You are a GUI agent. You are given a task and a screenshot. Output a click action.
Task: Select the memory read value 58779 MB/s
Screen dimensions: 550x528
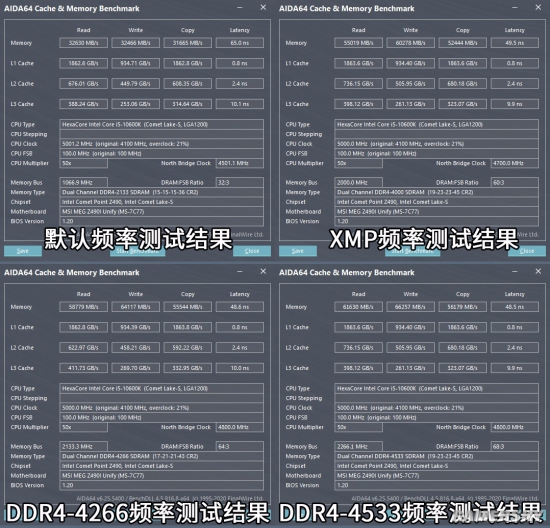[x=83, y=307]
